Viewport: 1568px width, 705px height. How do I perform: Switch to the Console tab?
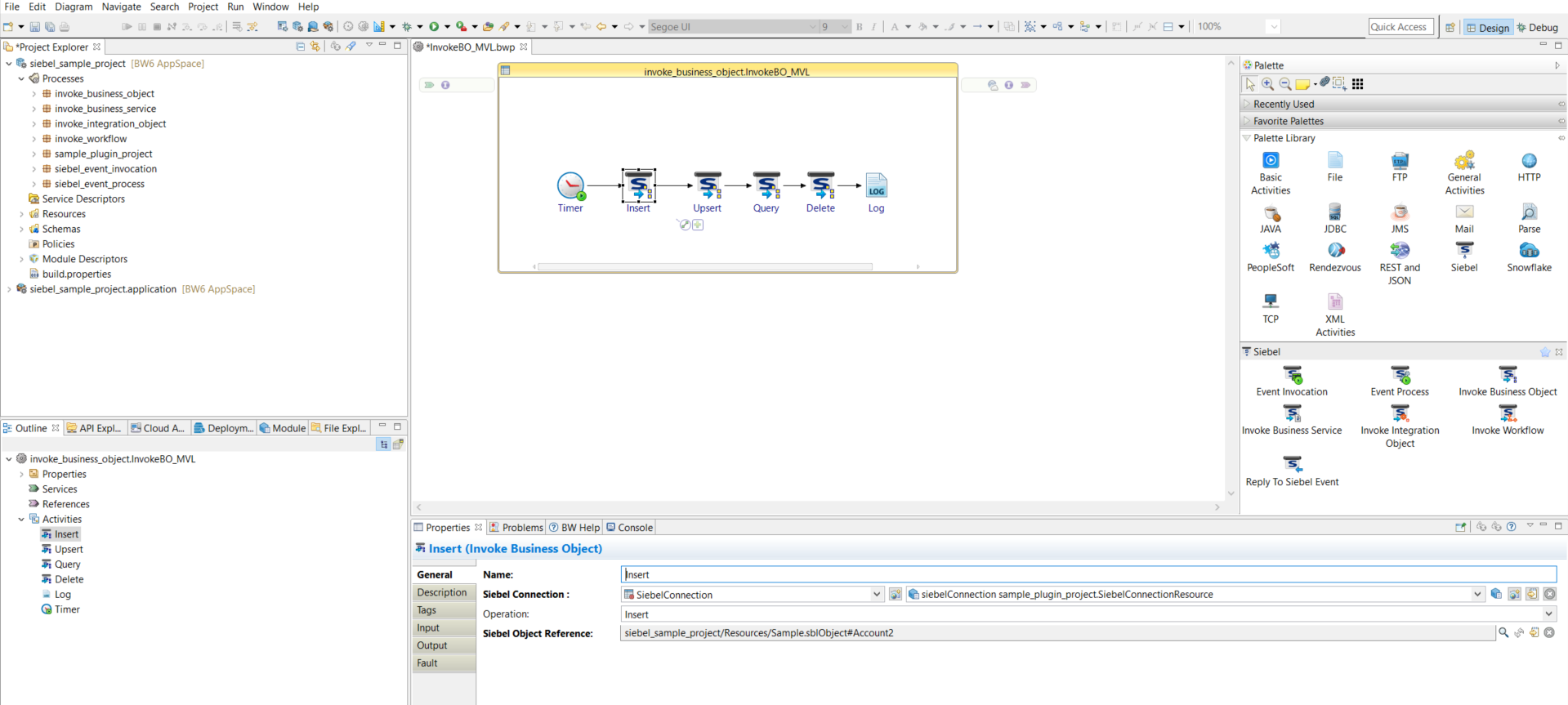coord(629,528)
